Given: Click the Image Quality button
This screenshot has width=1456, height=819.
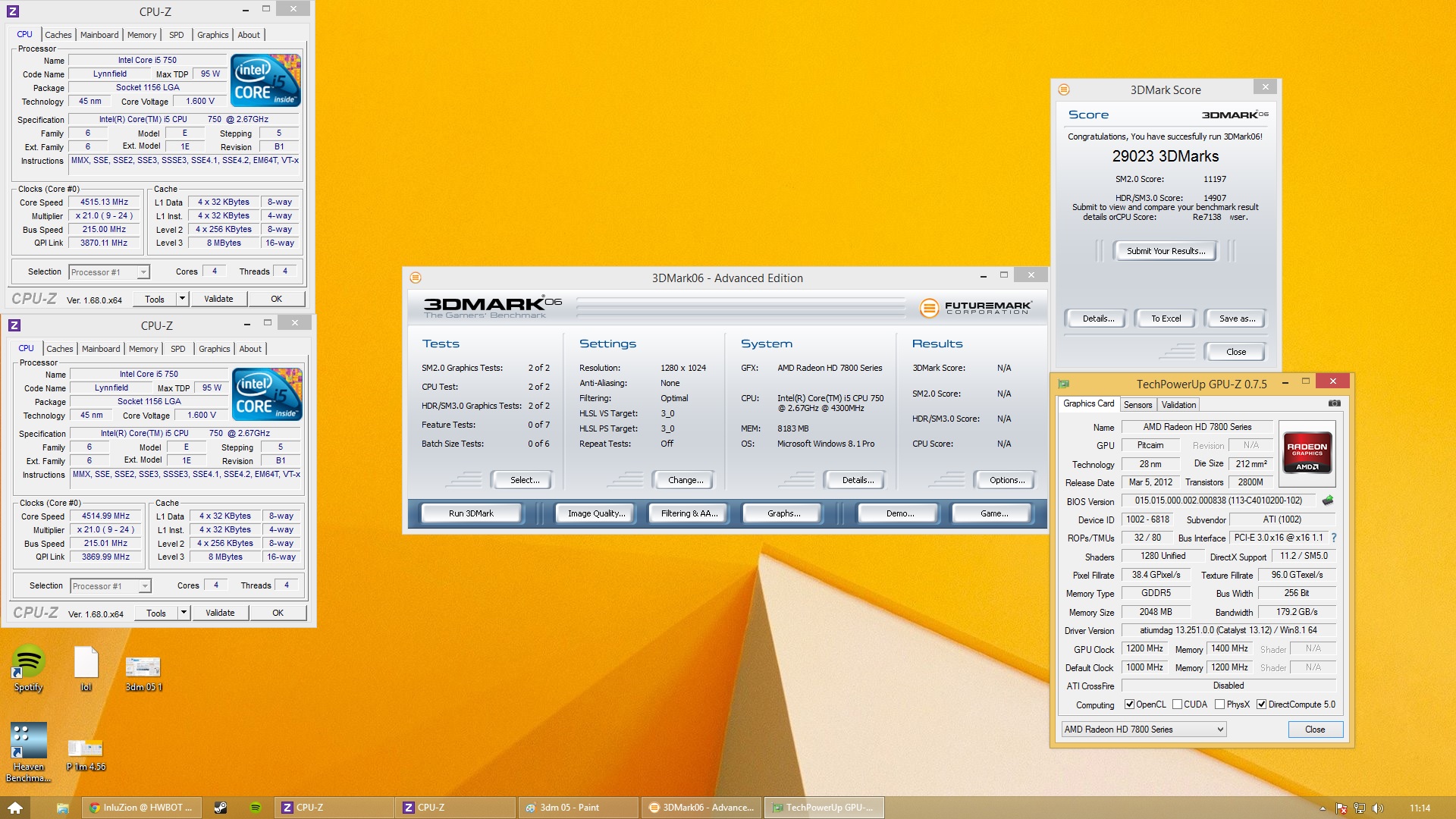Looking at the screenshot, I should [x=596, y=513].
